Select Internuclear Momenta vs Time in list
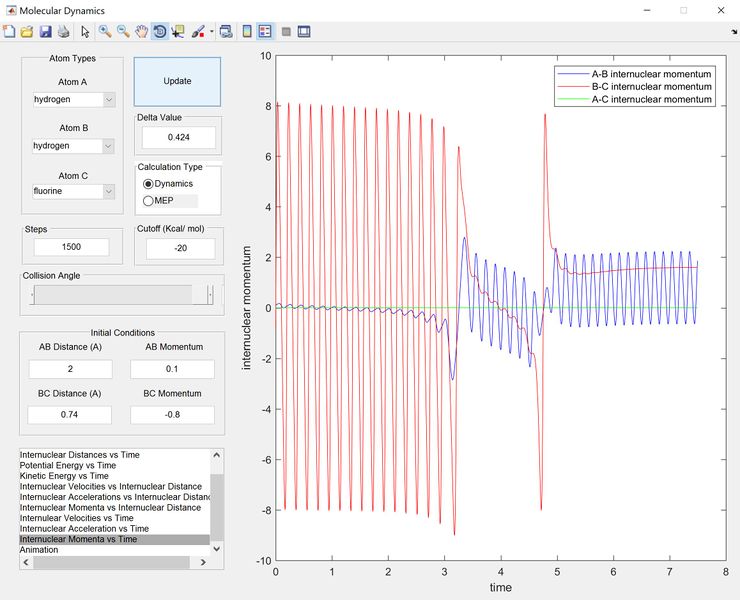The height and width of the screenshot is (600, 740). [114, 540]
